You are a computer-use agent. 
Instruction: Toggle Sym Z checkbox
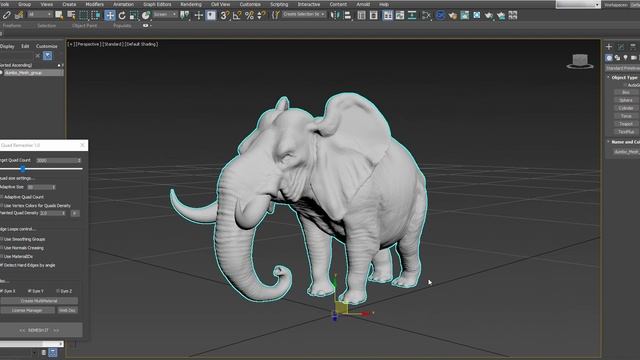[x=58, y=291]
